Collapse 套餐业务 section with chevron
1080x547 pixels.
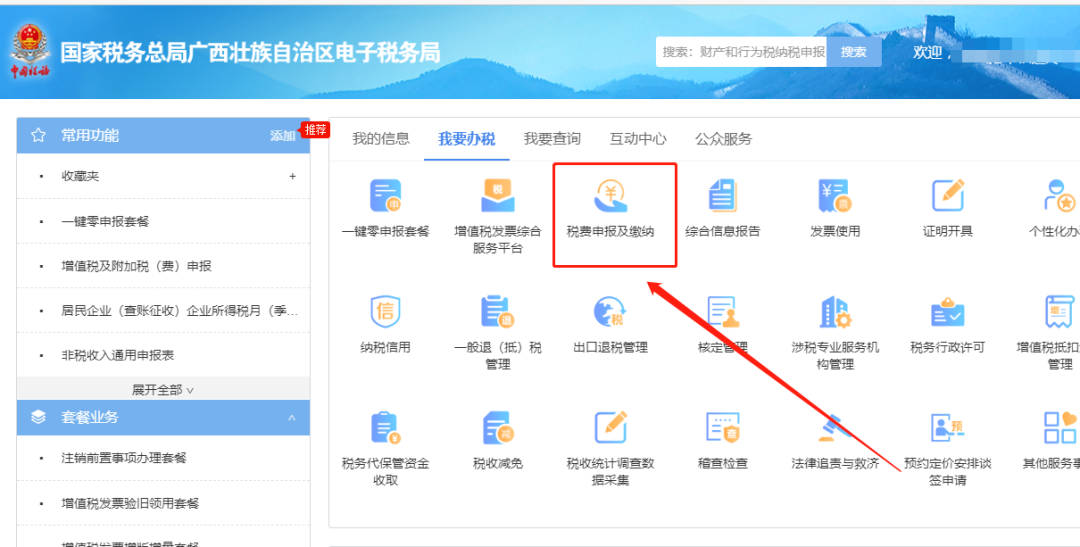pos(292,418)
